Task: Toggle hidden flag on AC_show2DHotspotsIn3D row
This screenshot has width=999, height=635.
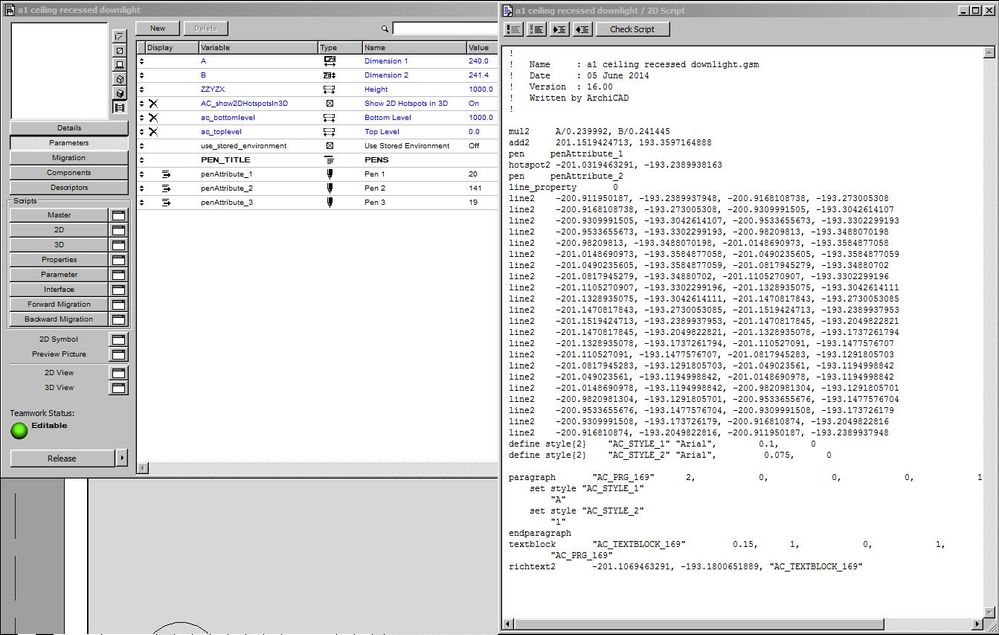Action: pyautogui.click(x=153, y=103)
